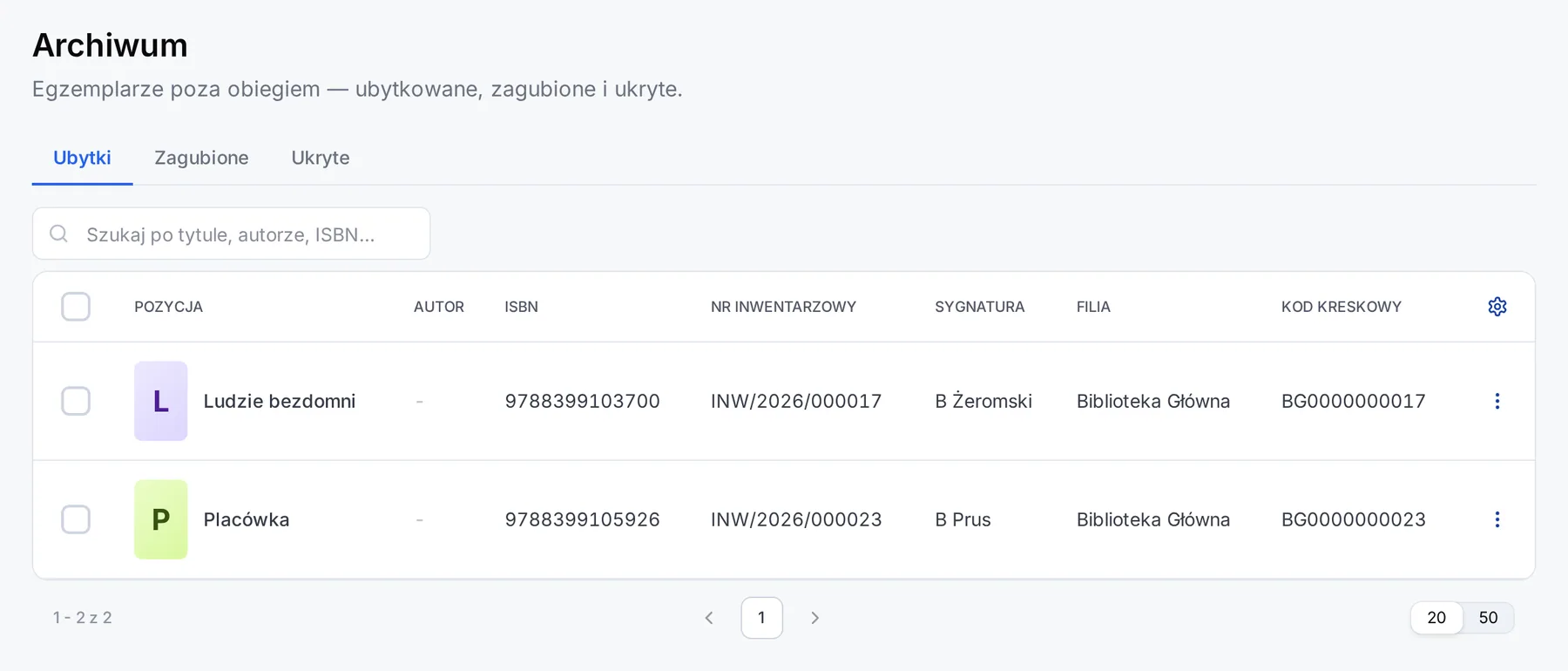Go to next page arrow

pos(814,618)
